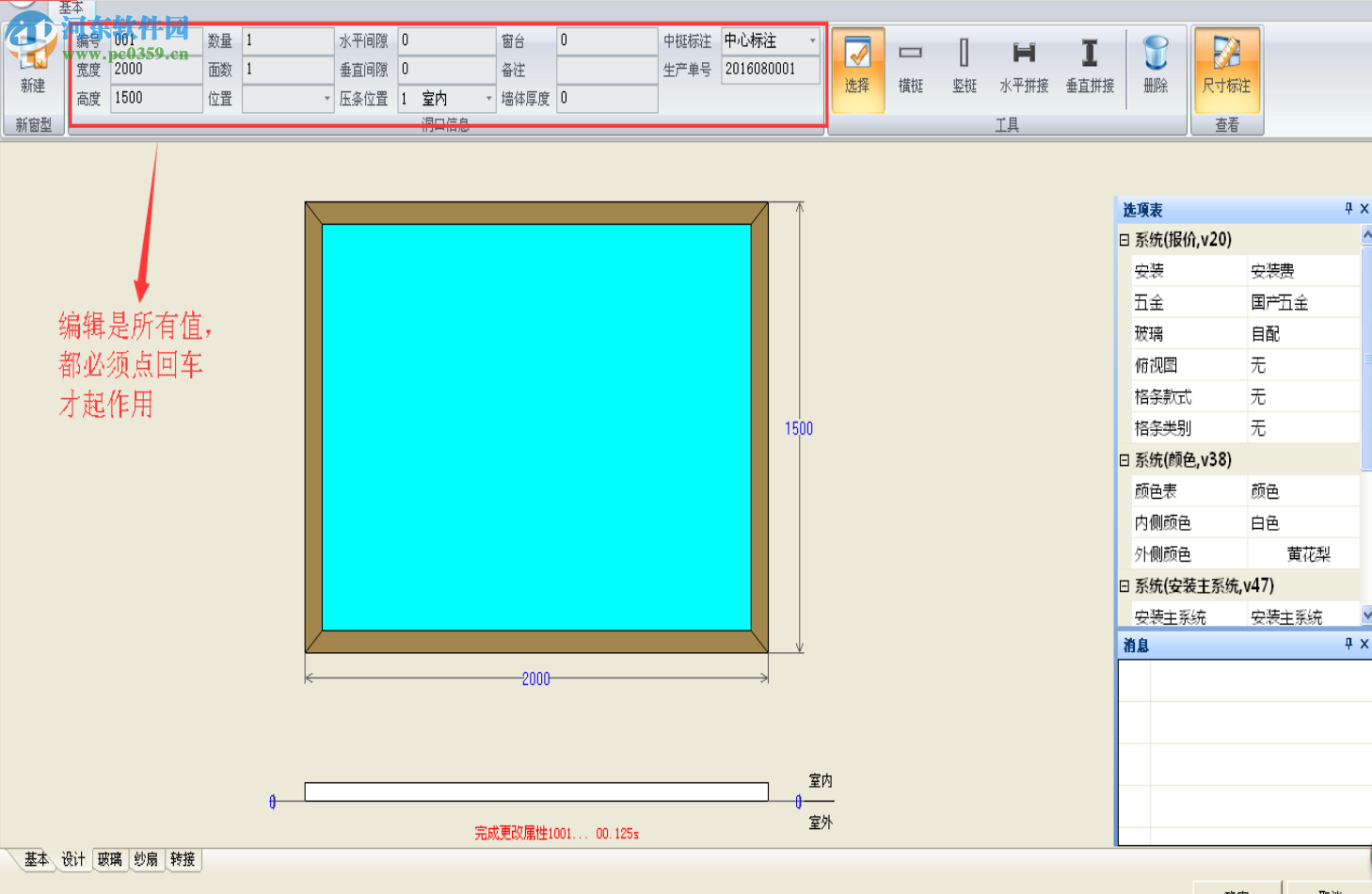Choose the 垂直拼接 vertical splice tool

(x=1090, y=69)
